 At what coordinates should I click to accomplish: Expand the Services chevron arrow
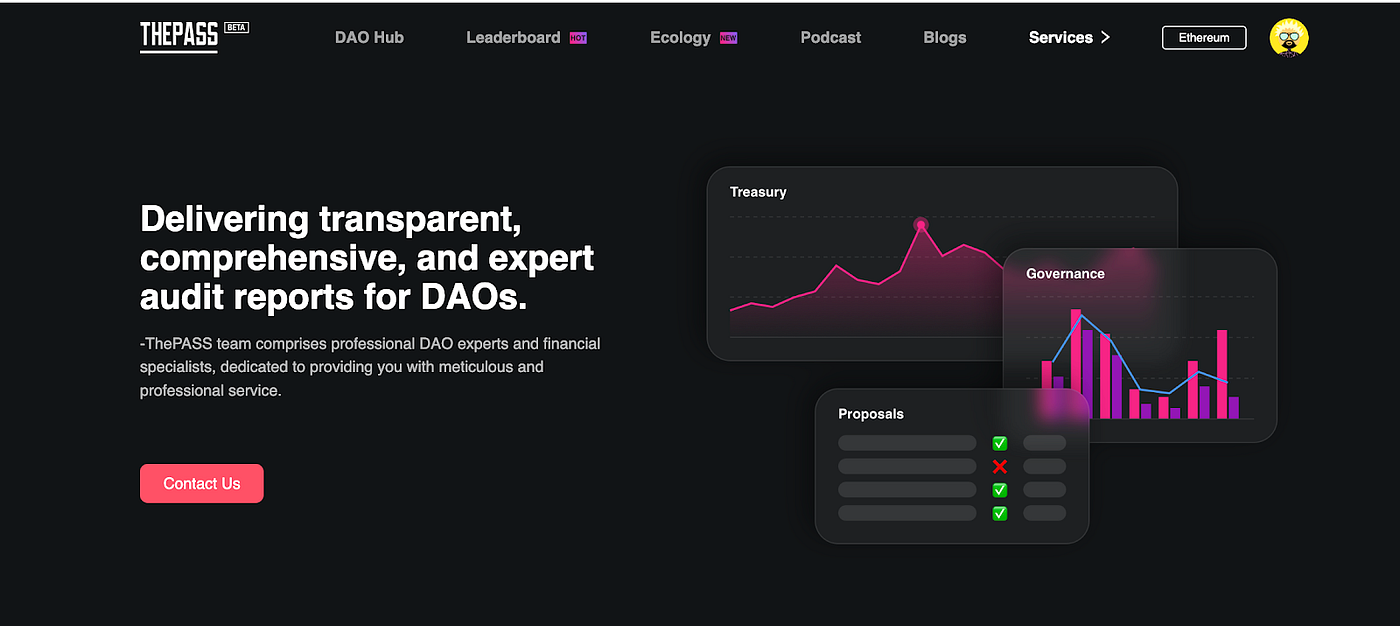coord(1105,37)
